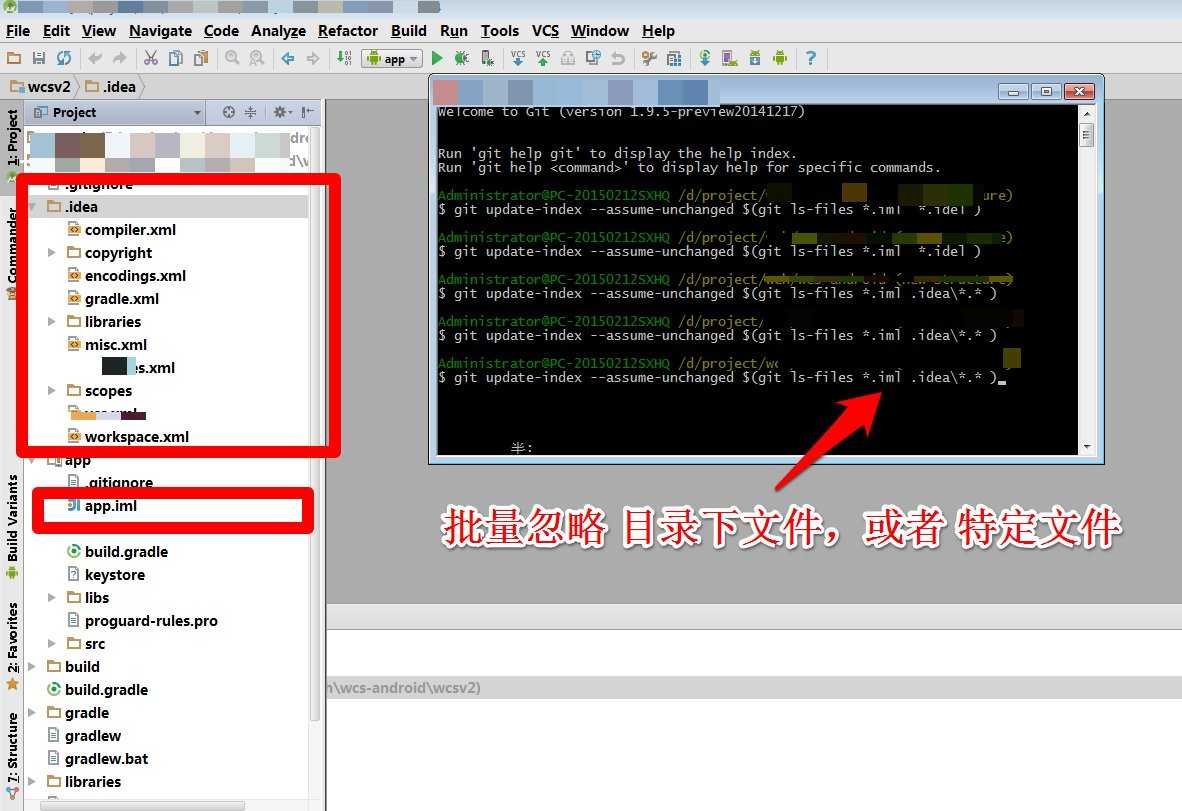Open the 2: Favorites side tab
1182x811 pixels.
tap(12, 645)
